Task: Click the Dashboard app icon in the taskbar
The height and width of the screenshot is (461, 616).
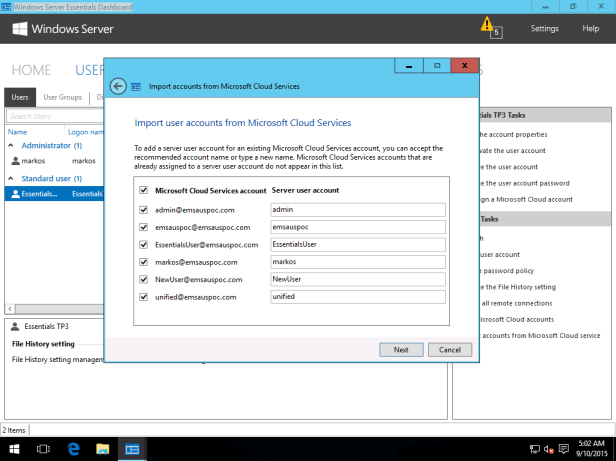Action: click(131, 449)
